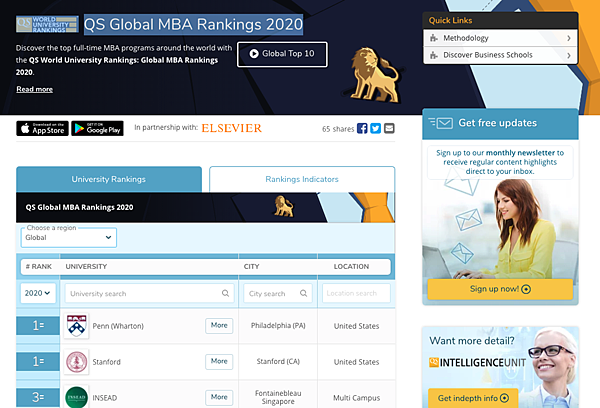Screen dimensions: 600x408
Task: Click United States location in Stanford row
Action: pos(357,362)
